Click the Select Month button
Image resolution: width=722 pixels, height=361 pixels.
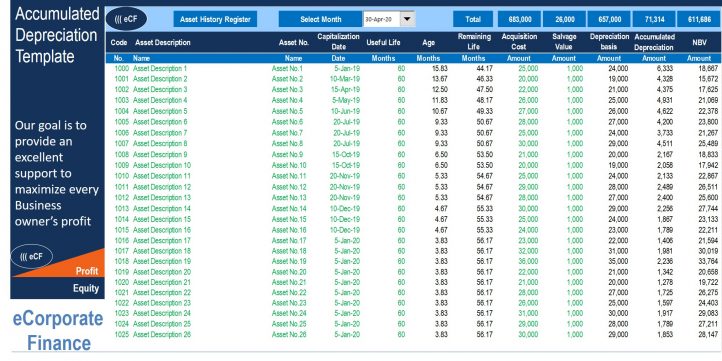[320, 19]
